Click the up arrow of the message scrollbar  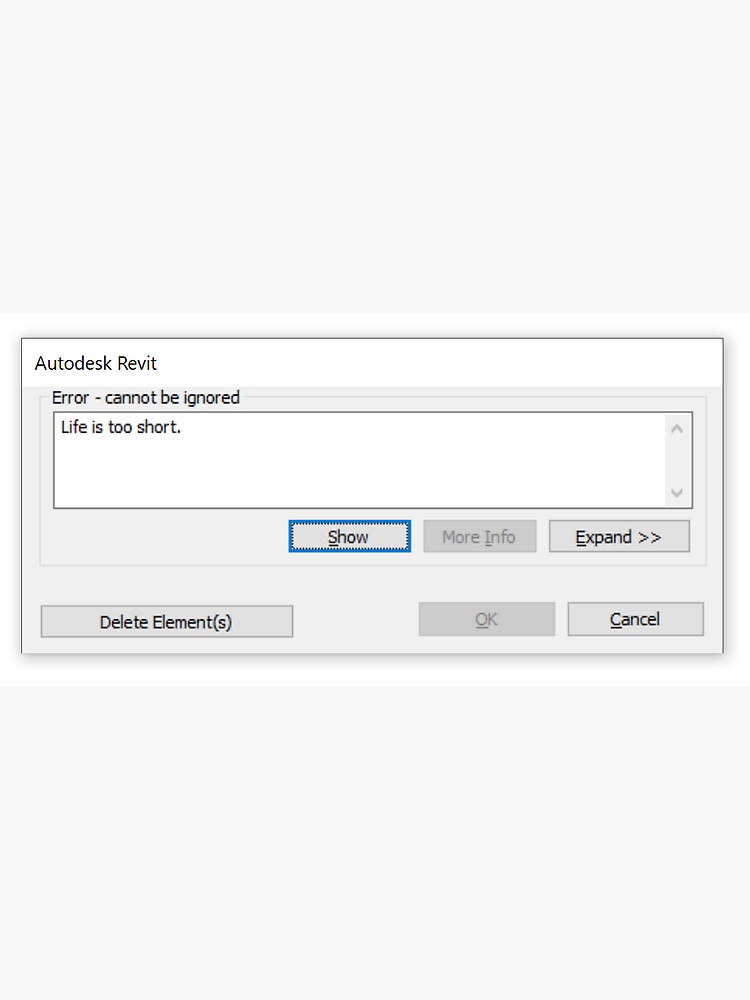(677, 429)
